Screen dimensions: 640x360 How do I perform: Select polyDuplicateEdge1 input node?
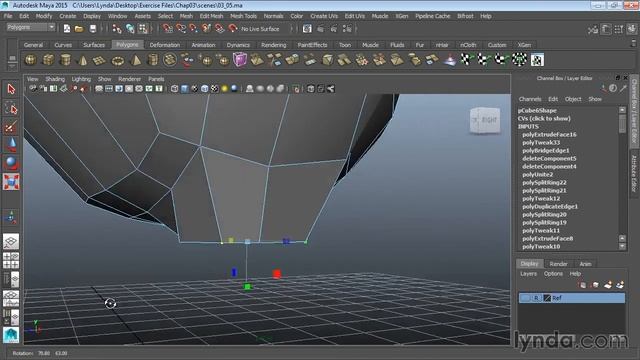click(x=550, y=207)
